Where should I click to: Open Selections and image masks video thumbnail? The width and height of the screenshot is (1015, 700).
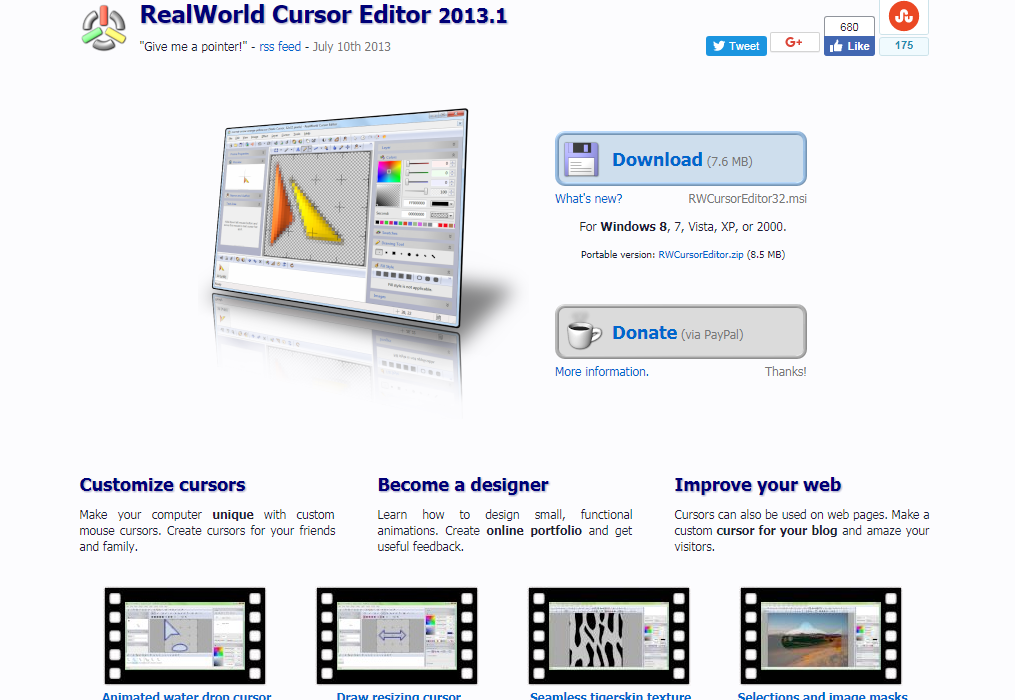click(x=821, y=636)
